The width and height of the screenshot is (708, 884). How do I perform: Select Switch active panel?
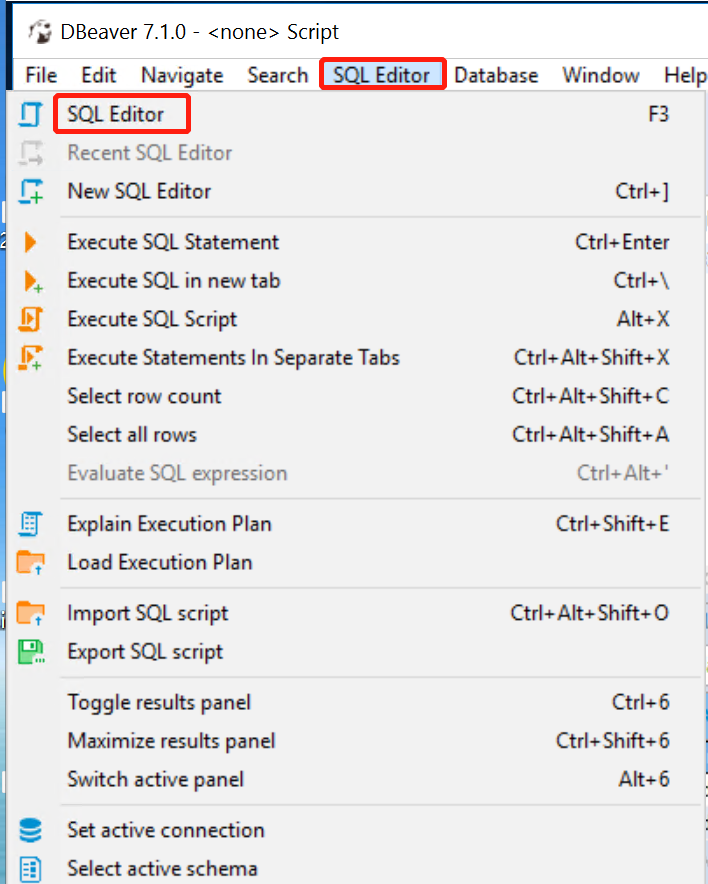[x=155, y=779]
